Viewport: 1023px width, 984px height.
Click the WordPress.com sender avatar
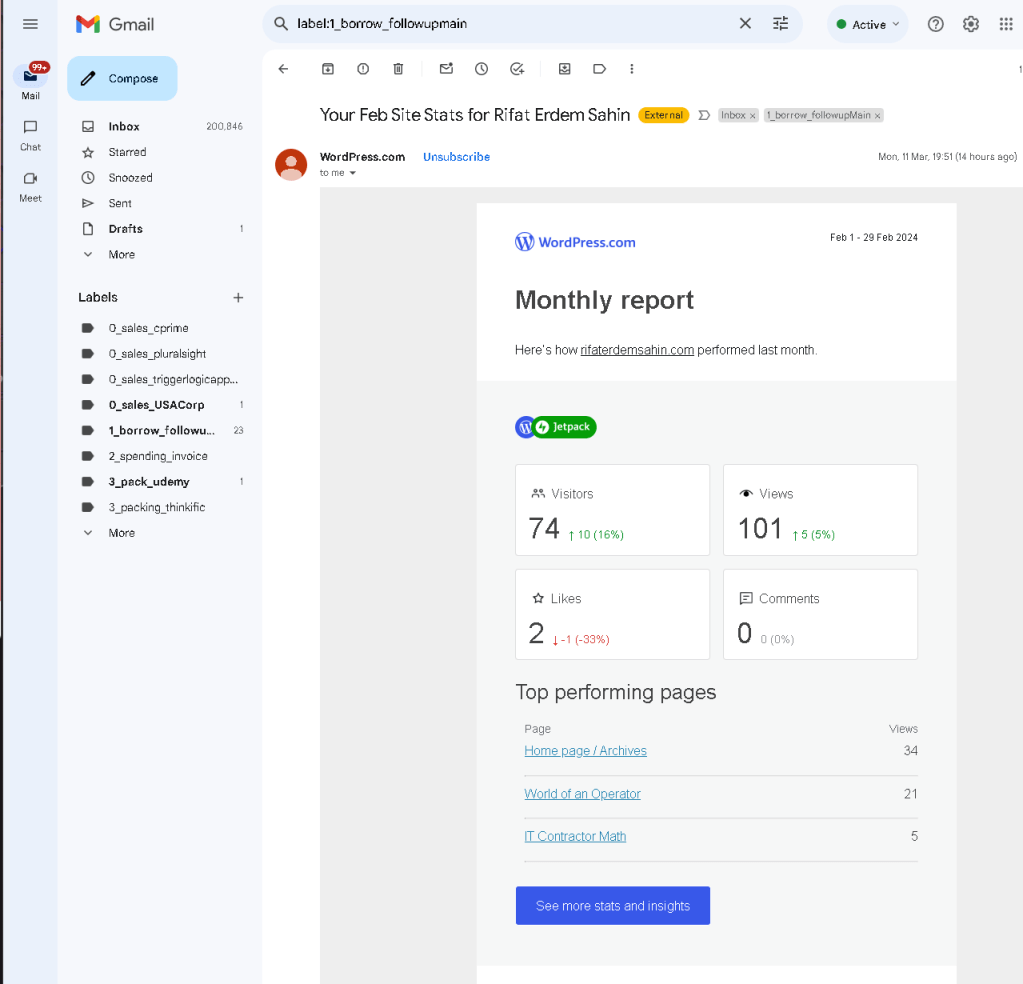coord(291,164)
